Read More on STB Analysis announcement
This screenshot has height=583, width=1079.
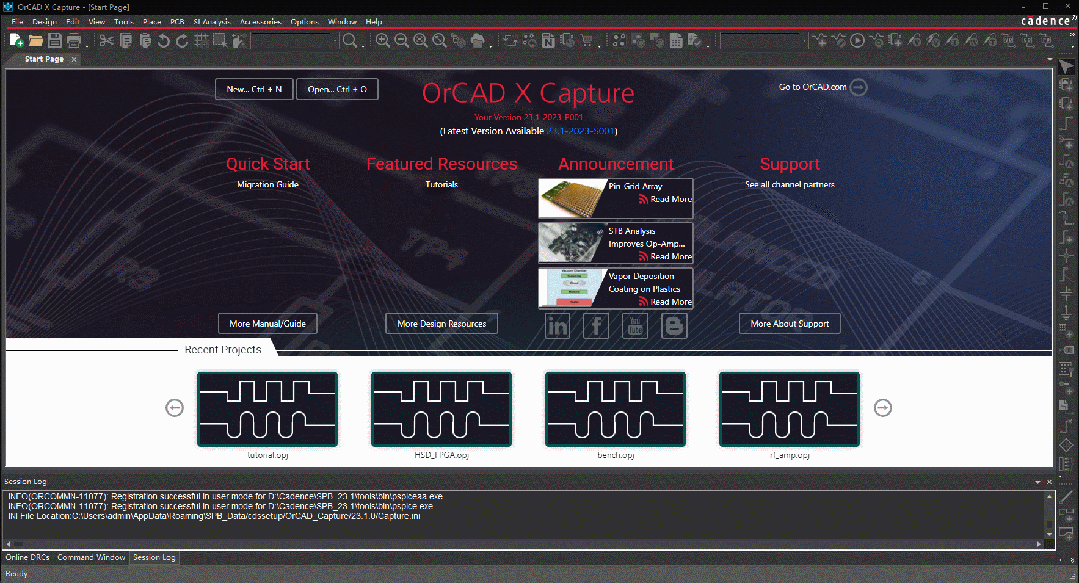(x=665, y=256)
